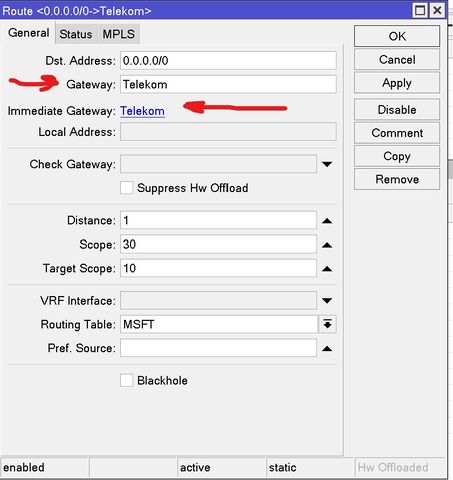Image resolution: width=453 pixels, height=480 pixels.
Task: Focus the Pref. Source field
Action: 218,348
